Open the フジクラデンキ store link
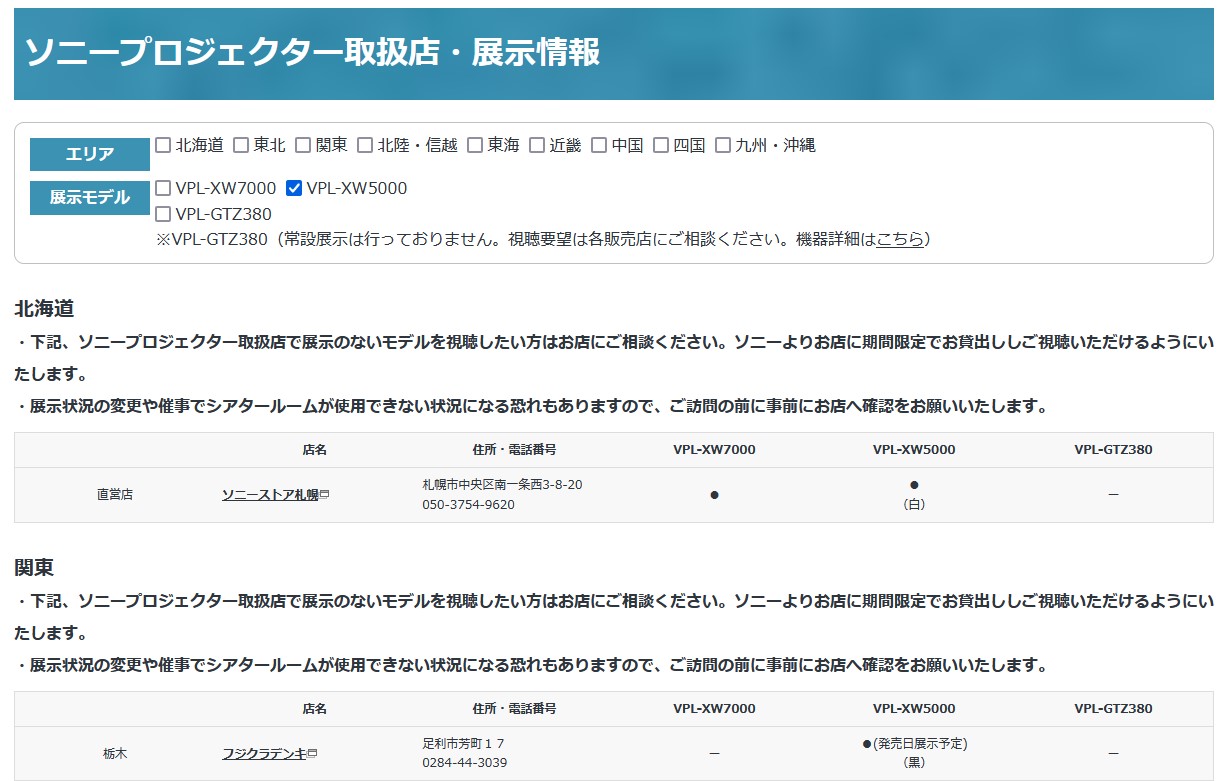The height and width of the screenshot is (781, 1226). tap(264, 754)
